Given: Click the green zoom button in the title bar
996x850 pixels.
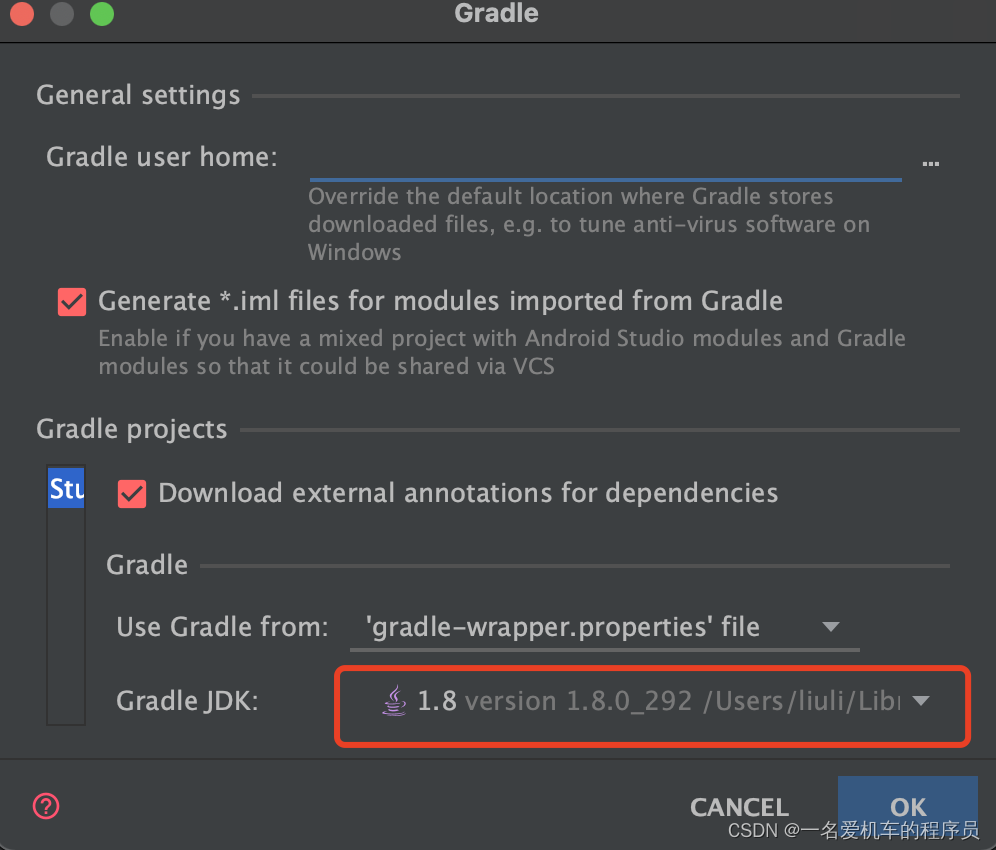Looking at the screenshot, I should [100, 15].
